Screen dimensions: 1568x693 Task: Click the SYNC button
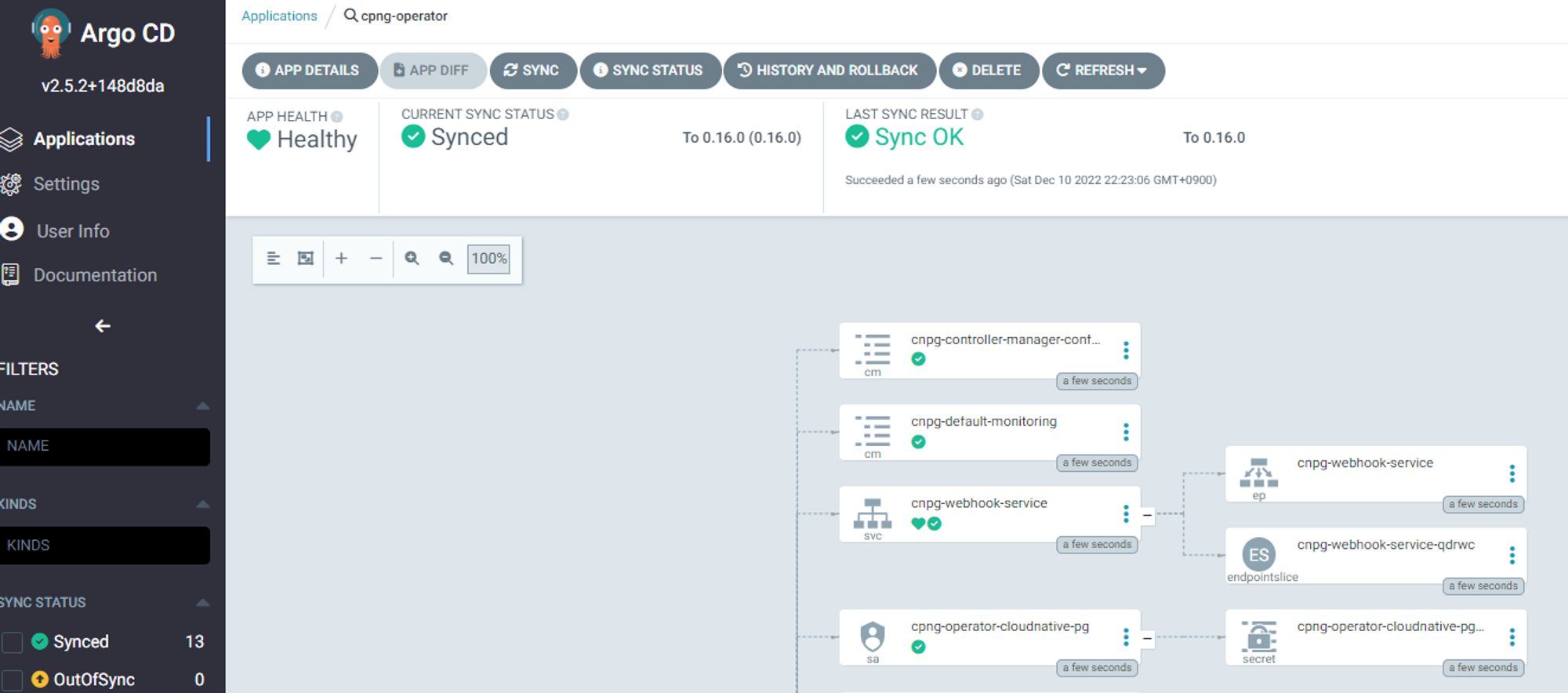(x=532, y=71)
